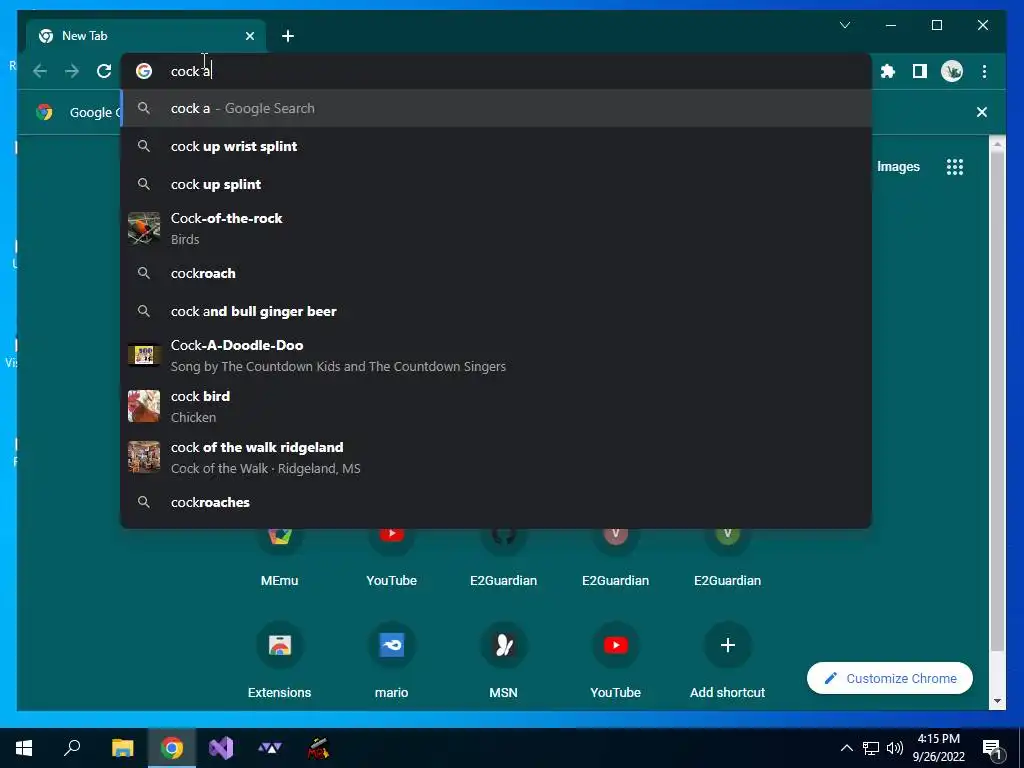Open the YouTube shortcut beside MEmu
This screenshot has height=768, width=1024.
[391, 556]
